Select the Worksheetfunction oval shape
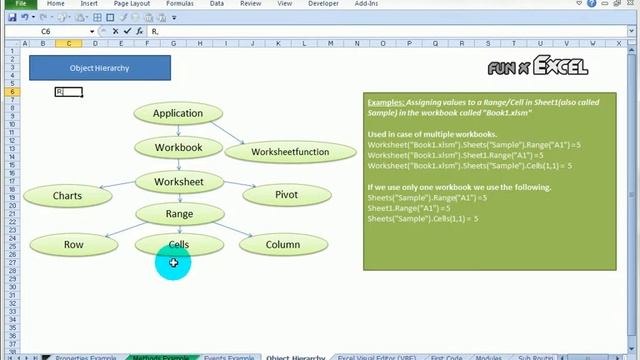The image size is (640, 360). [x=290, y=152]
